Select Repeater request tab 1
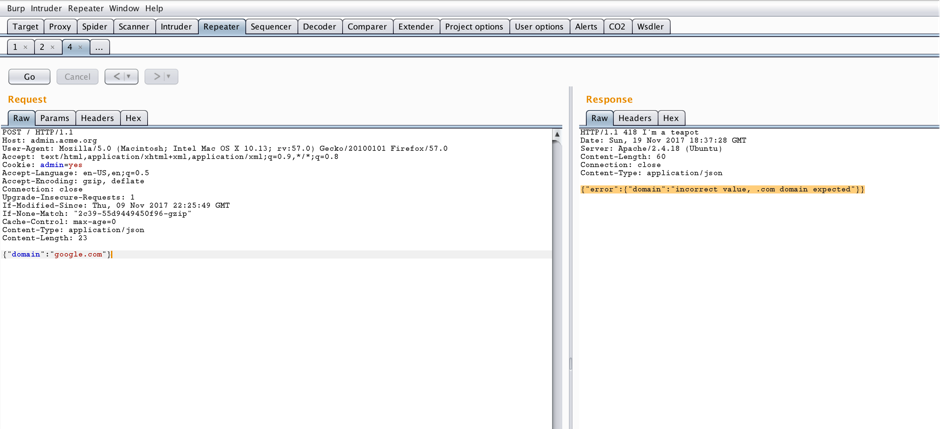This screenshot has width=940, height=429. (15, 47)
